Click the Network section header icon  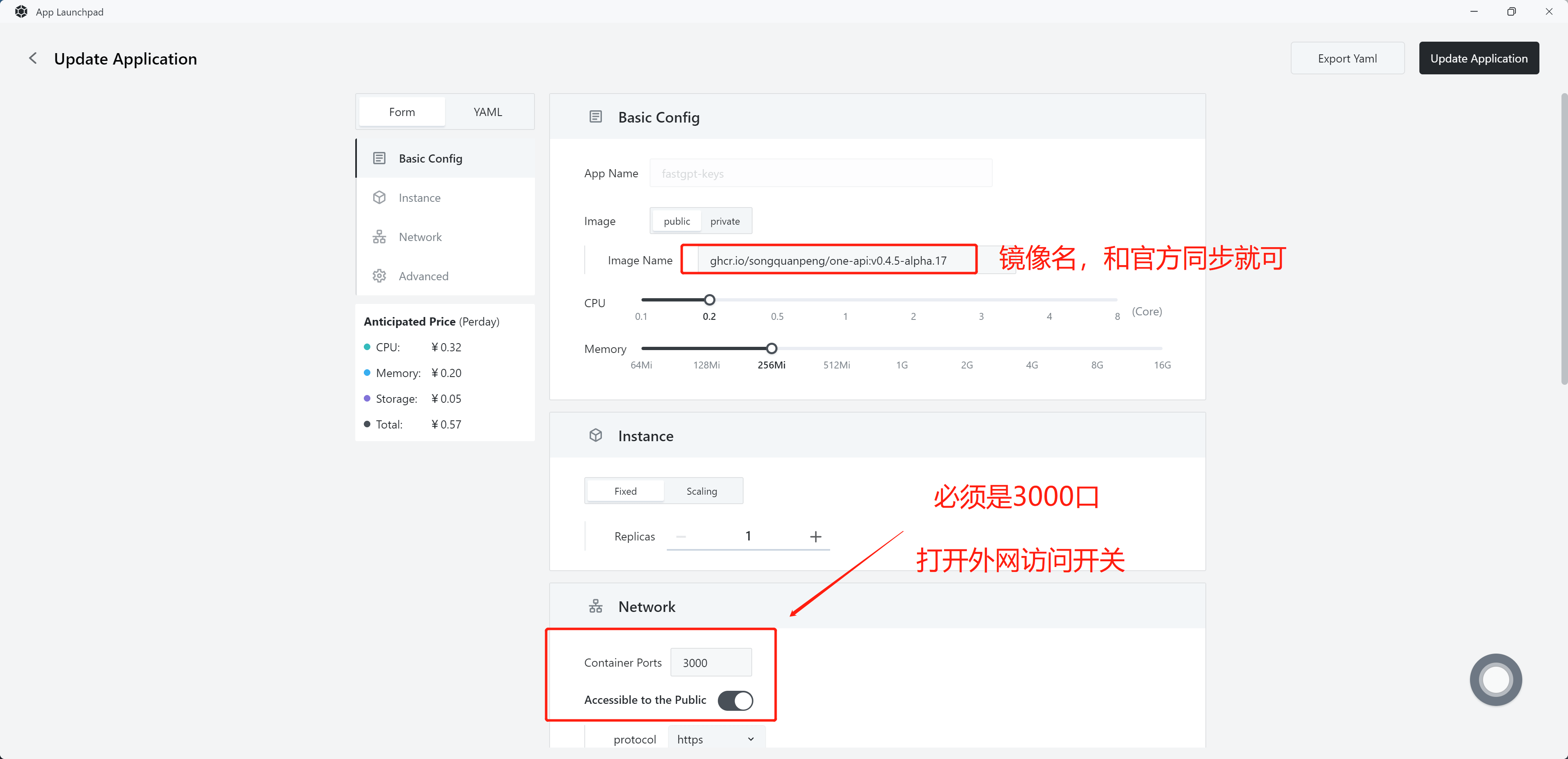tap(595, 605)
